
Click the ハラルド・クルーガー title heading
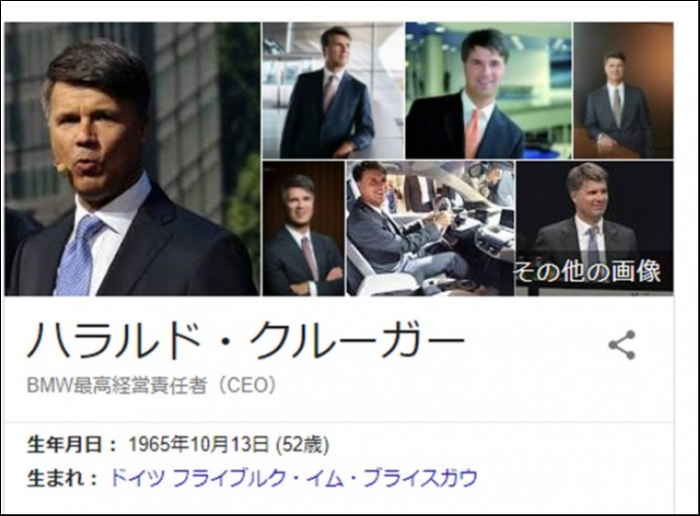tap(246, 339)
